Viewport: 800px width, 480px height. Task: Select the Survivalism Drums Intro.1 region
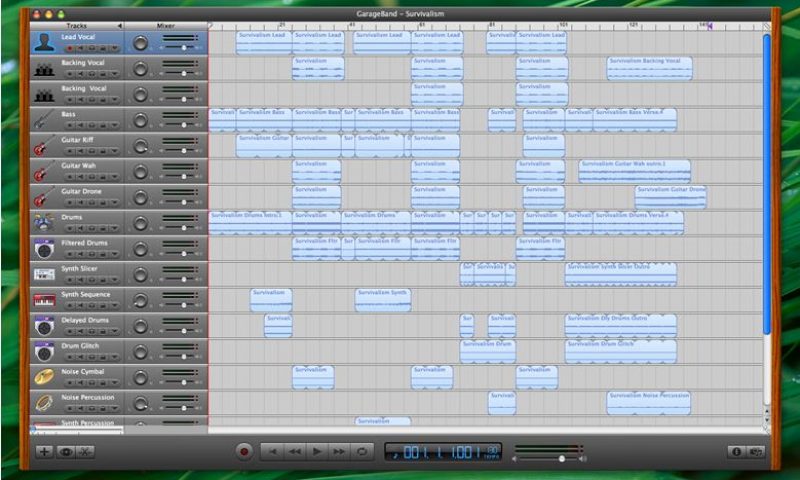tap(250, 223)
